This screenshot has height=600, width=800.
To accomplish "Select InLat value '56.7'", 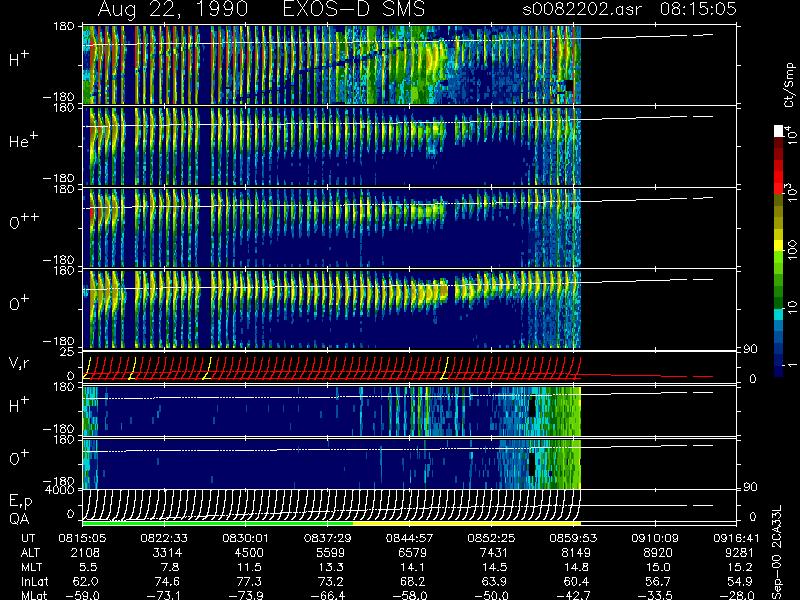I will pos(658,581).
